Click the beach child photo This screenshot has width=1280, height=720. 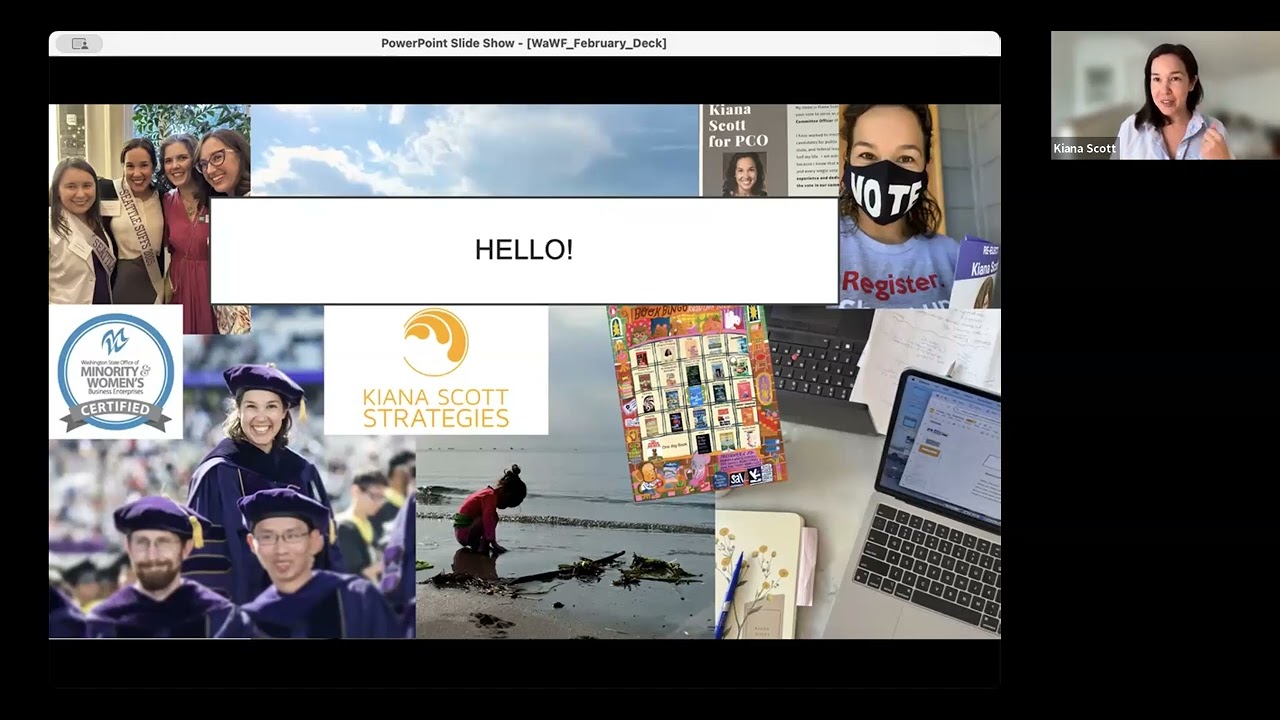point(565,537)
